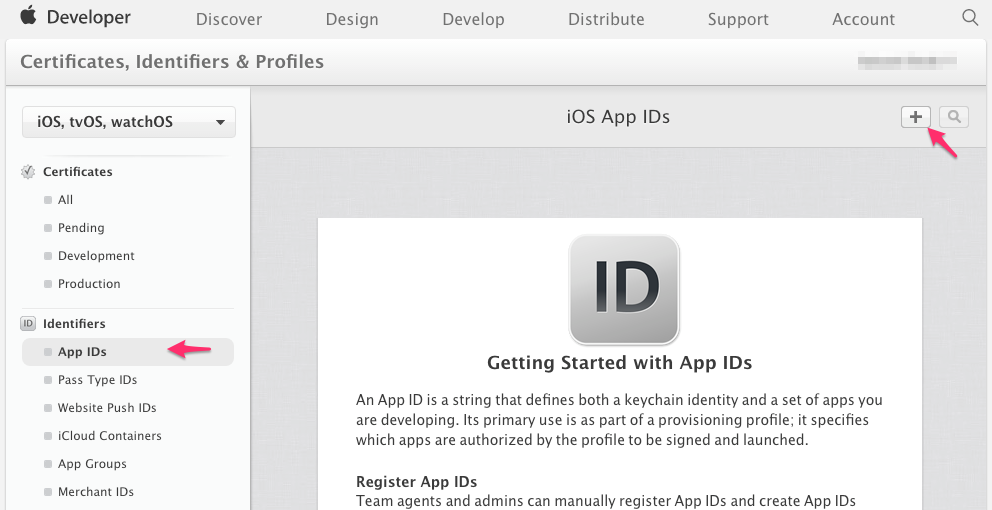This screenshot has width=992, height=510.
Task: Click the Certificates, Identifiers & Profiles title
Action: pyautogui.click(x=172, y=61)
